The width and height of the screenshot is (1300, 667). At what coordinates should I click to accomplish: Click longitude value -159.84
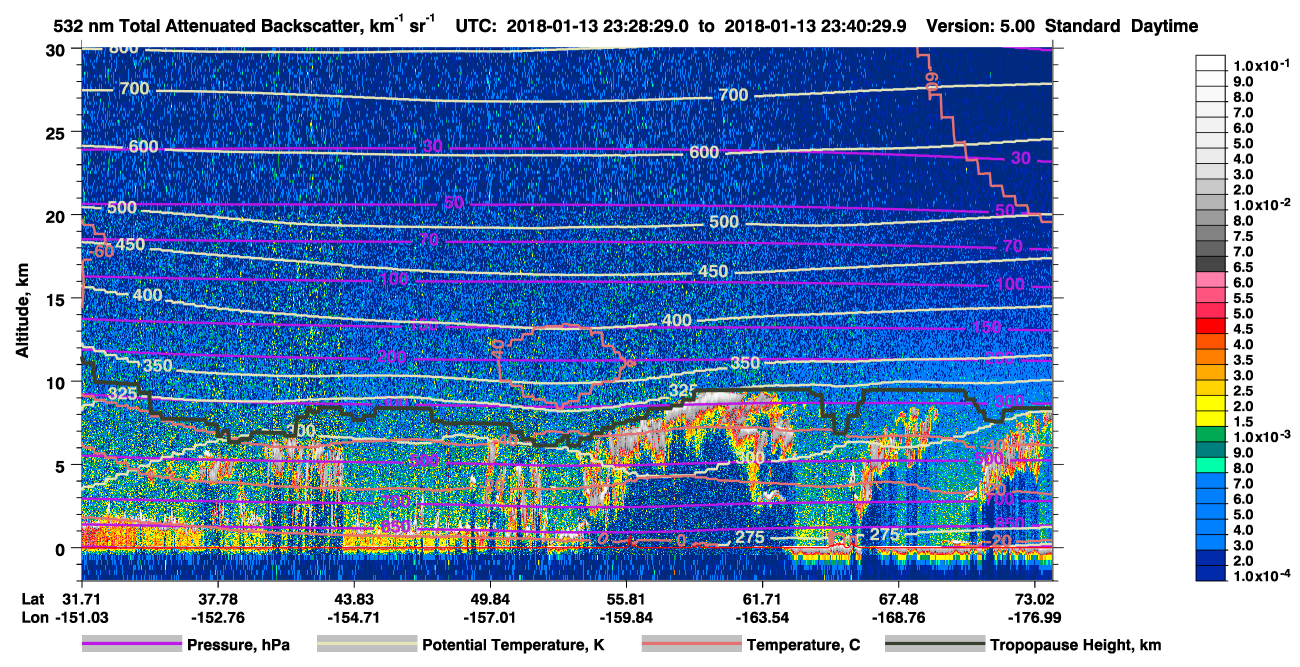click(626, 617)
